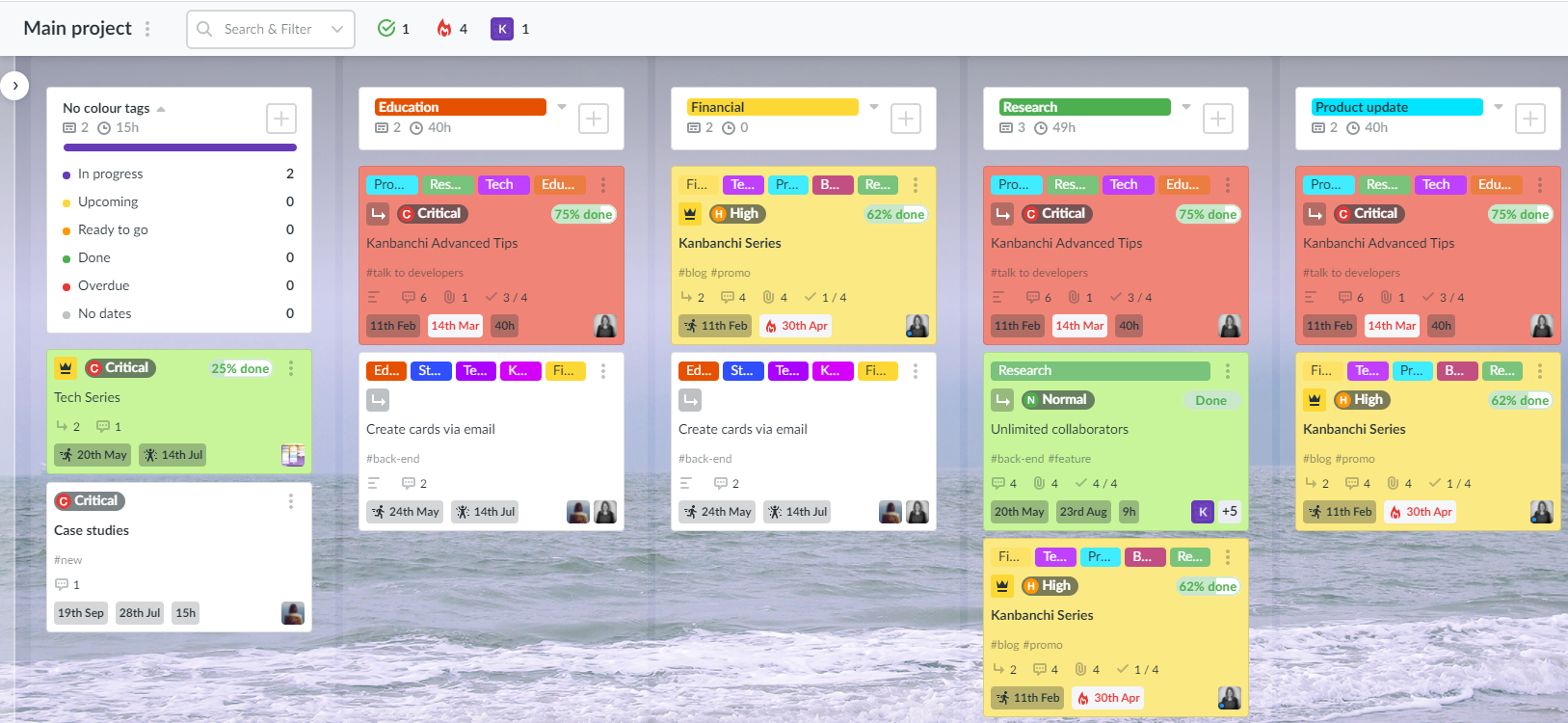This screenshot has height=723, width=1568.
Task: Select the orange Education colour tag header
Action: click(x=460, y=107)
